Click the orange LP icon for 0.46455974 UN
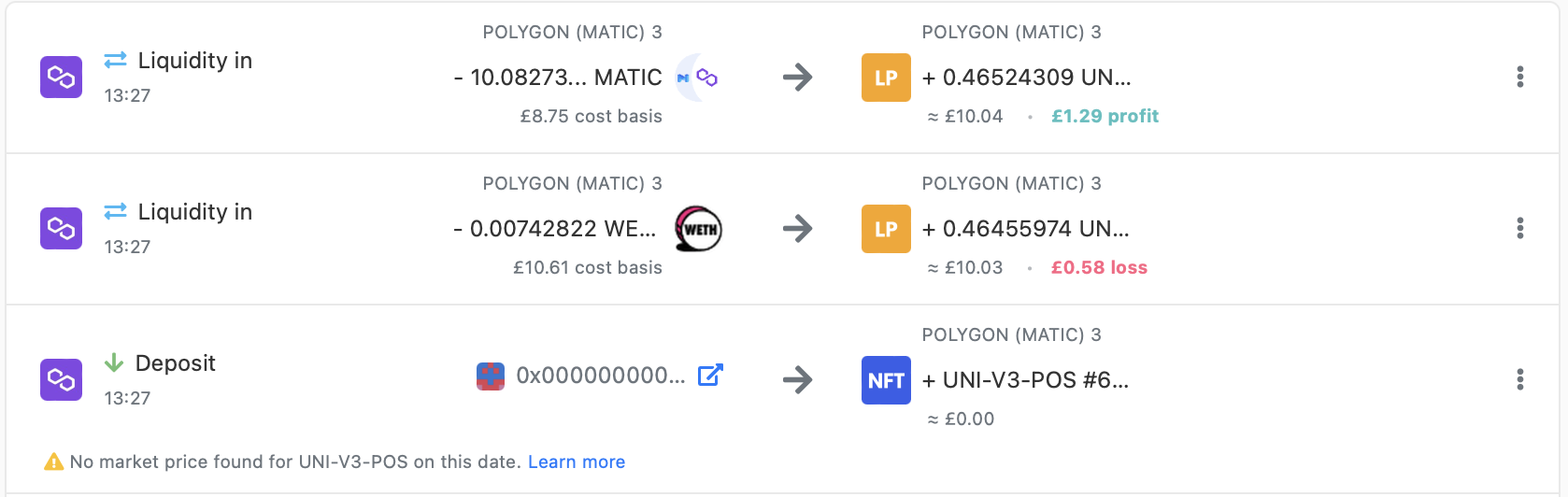Image resolution: width=1568 pixels, height=497 pixels. pos(886,229)
